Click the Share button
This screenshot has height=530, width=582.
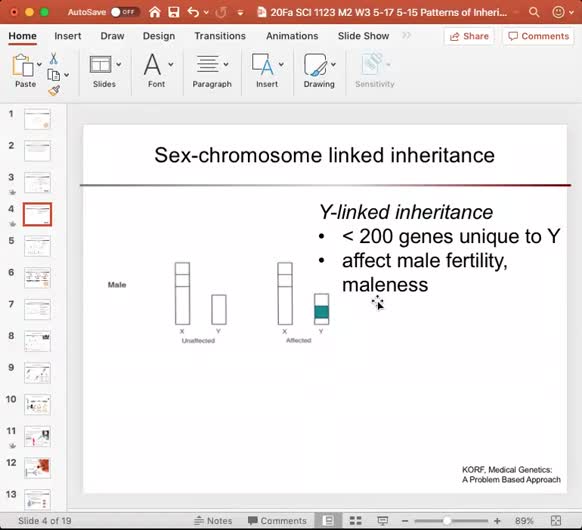pyautogui.click(x=469, y=36)
